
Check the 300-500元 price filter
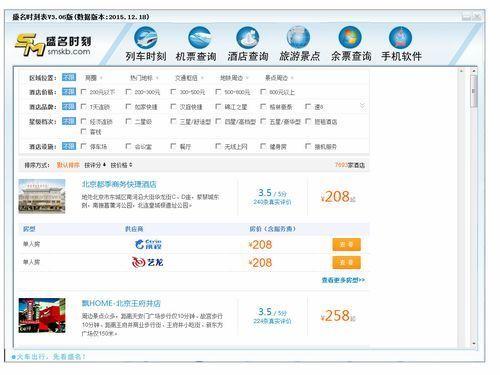point(173,92)
